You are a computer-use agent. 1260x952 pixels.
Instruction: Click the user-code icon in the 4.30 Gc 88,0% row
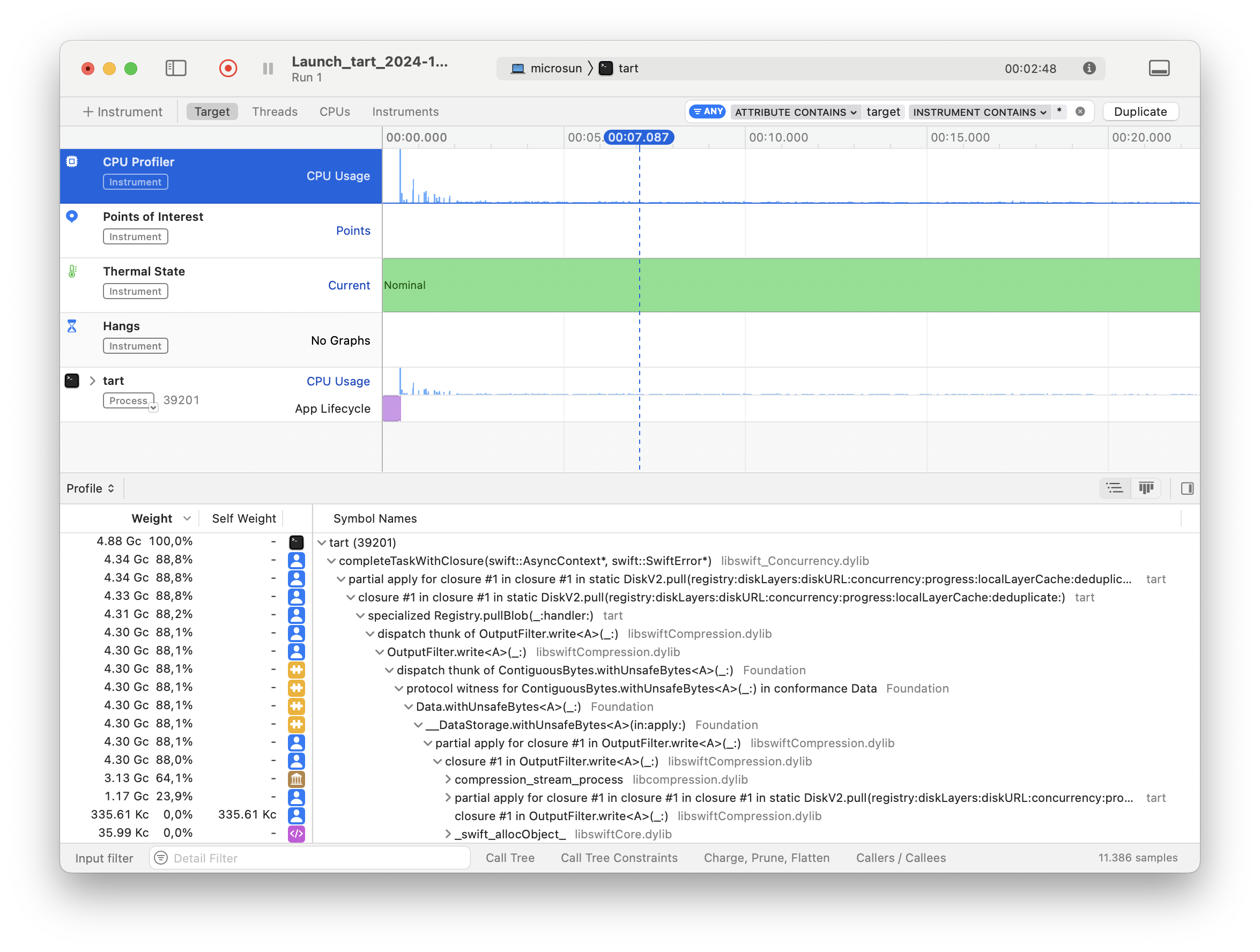(x=296, y=761)
